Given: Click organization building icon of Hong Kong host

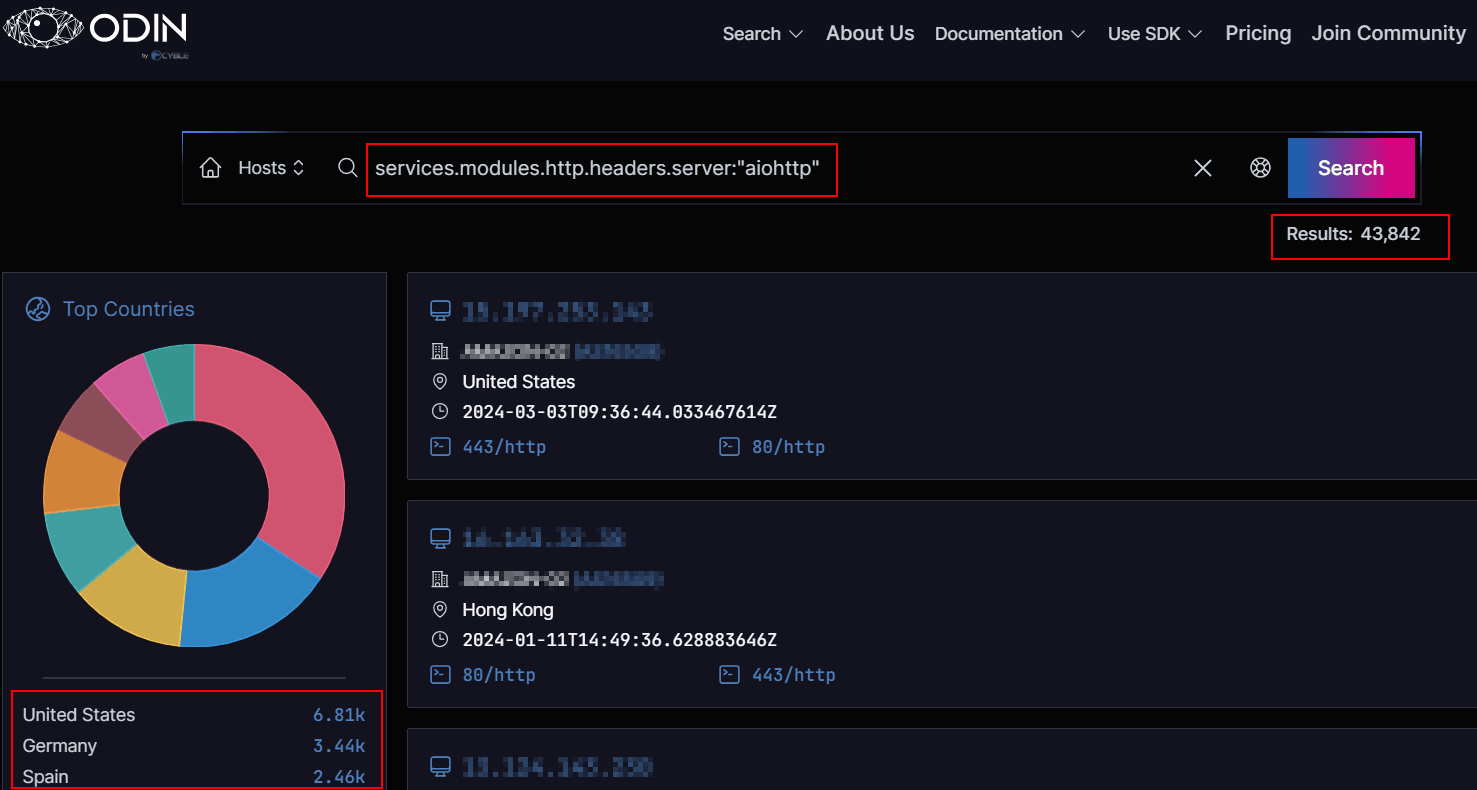Looking at the screenshot, I should coord(440,579).
